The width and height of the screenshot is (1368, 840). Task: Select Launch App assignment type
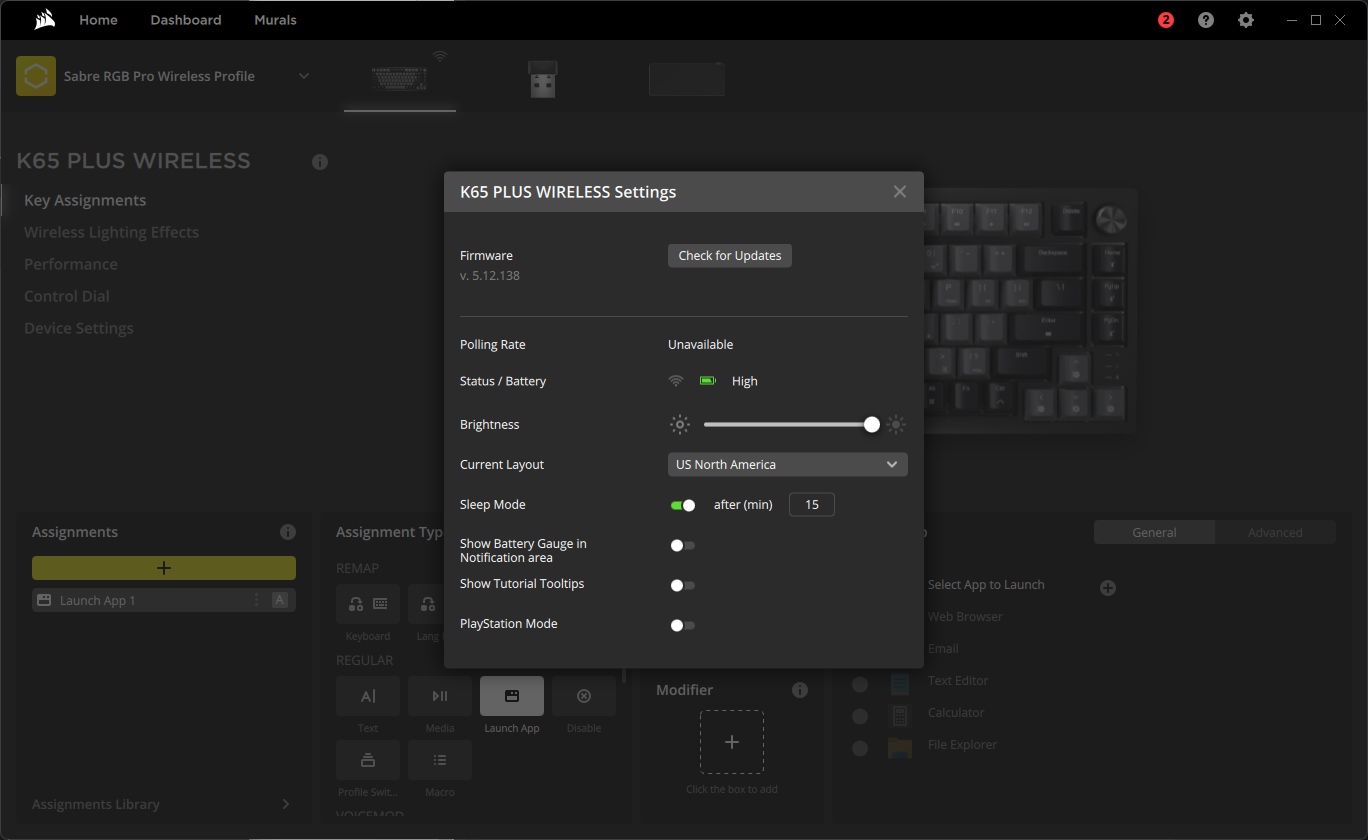512,696
